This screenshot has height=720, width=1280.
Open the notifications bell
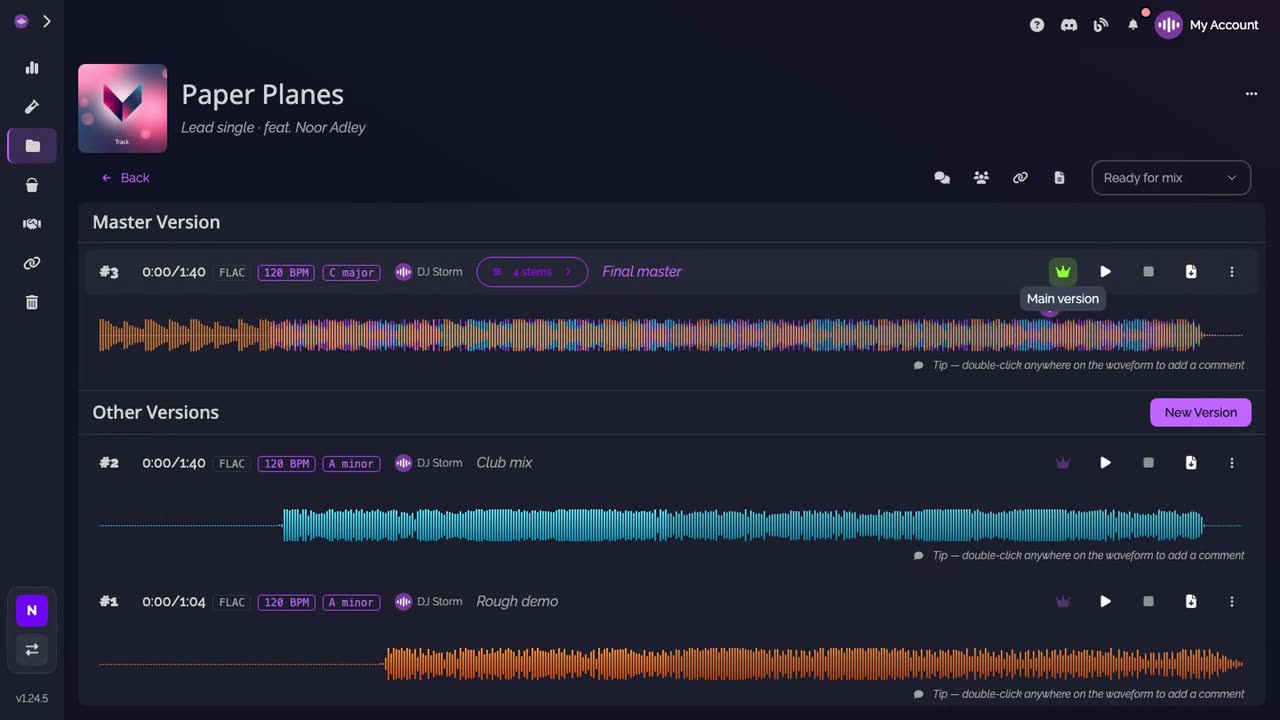pyautogui.click(x=1133, y=25)
